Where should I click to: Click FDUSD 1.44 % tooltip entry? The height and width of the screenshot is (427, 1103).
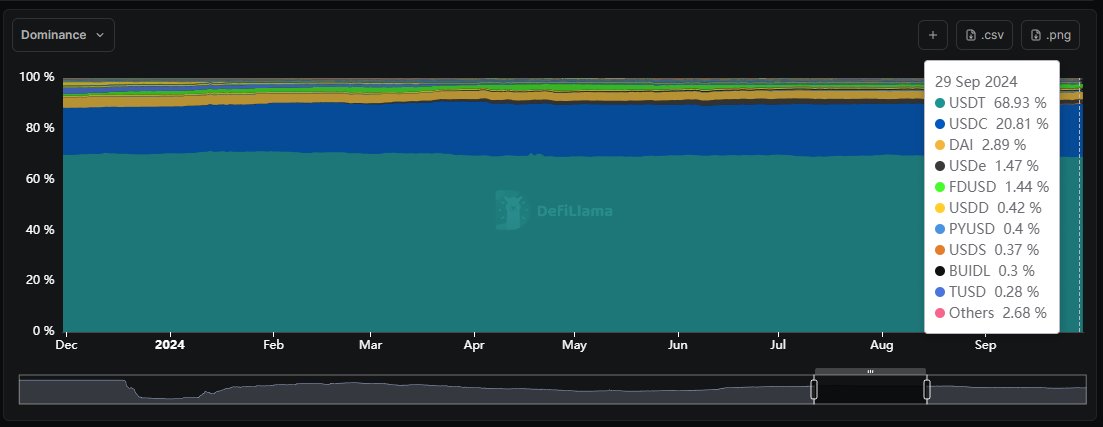click(992, 187)
